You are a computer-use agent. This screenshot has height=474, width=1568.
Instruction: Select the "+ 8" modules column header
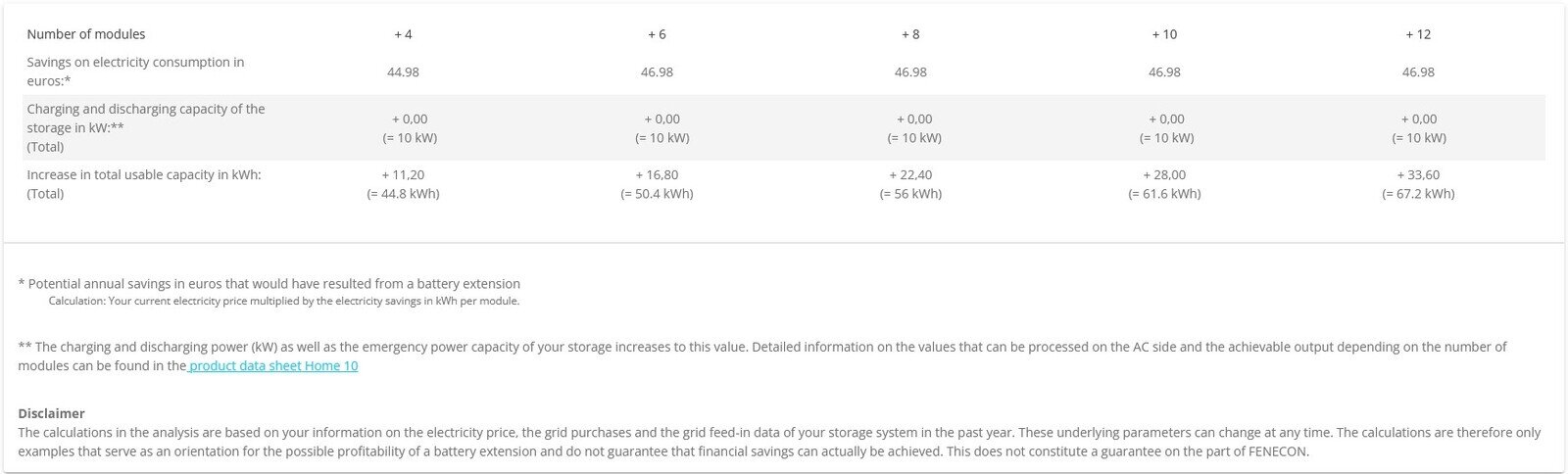pos(910,34)
